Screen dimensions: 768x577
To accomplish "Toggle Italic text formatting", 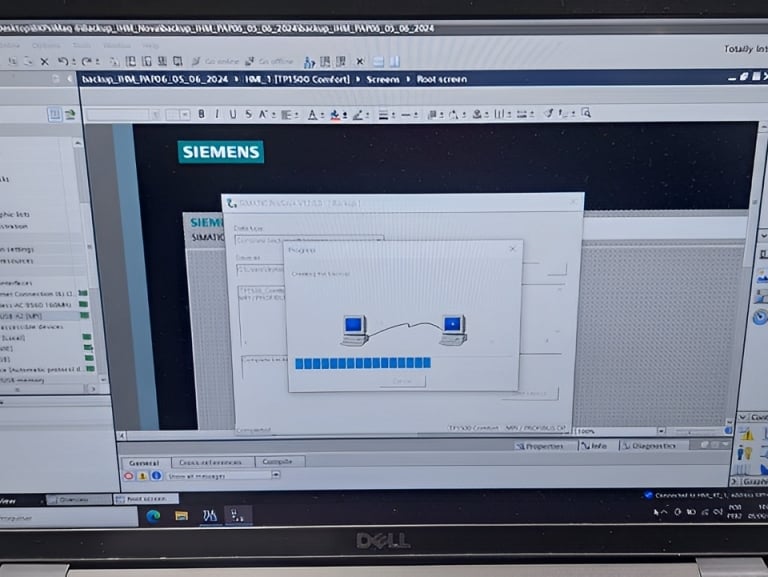I will tap(217, 114).
